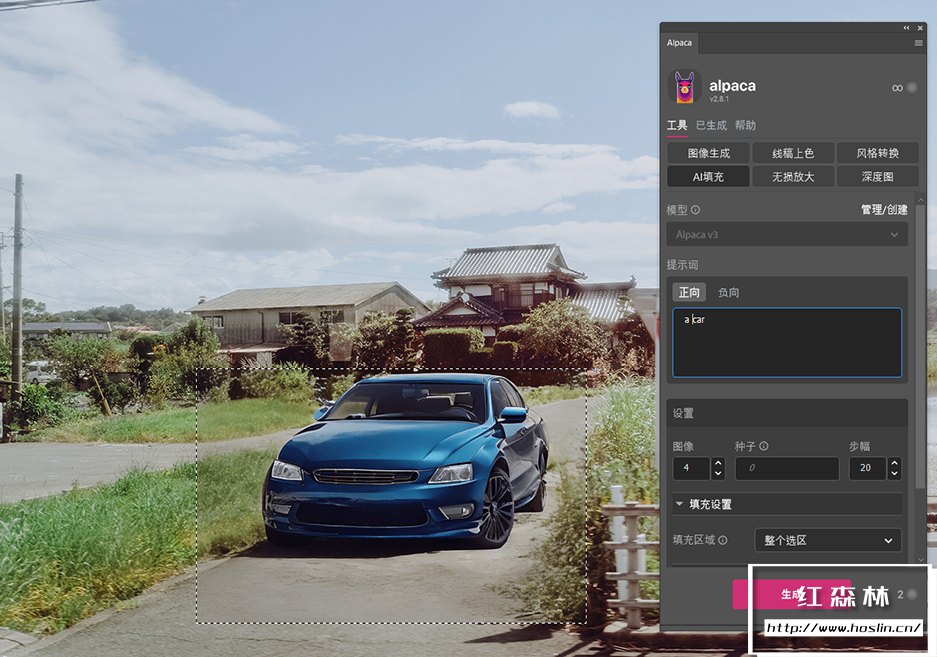Choose the 深度图 tool
This screenshot has height=657, width=937.
point(877,176)
